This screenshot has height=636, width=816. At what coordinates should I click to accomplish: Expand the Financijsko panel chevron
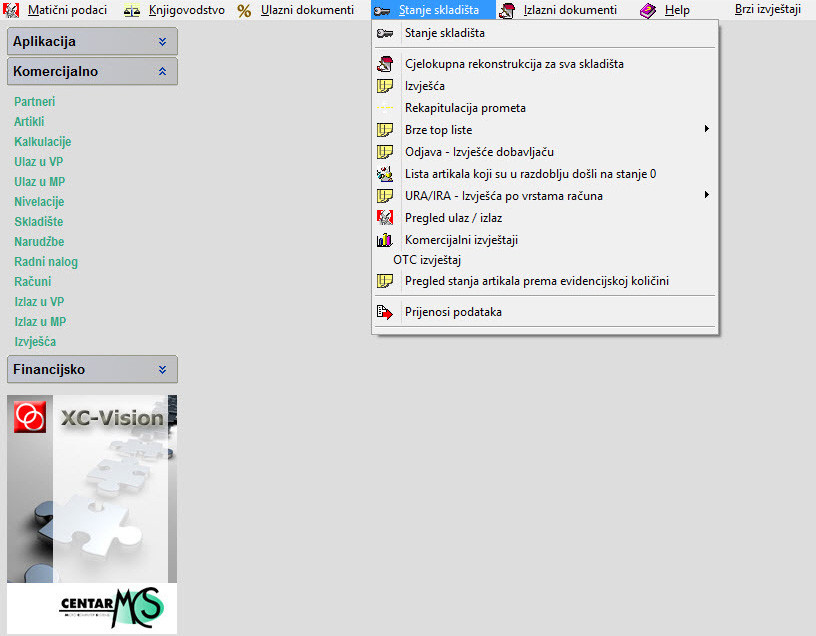tap(162, 370)
